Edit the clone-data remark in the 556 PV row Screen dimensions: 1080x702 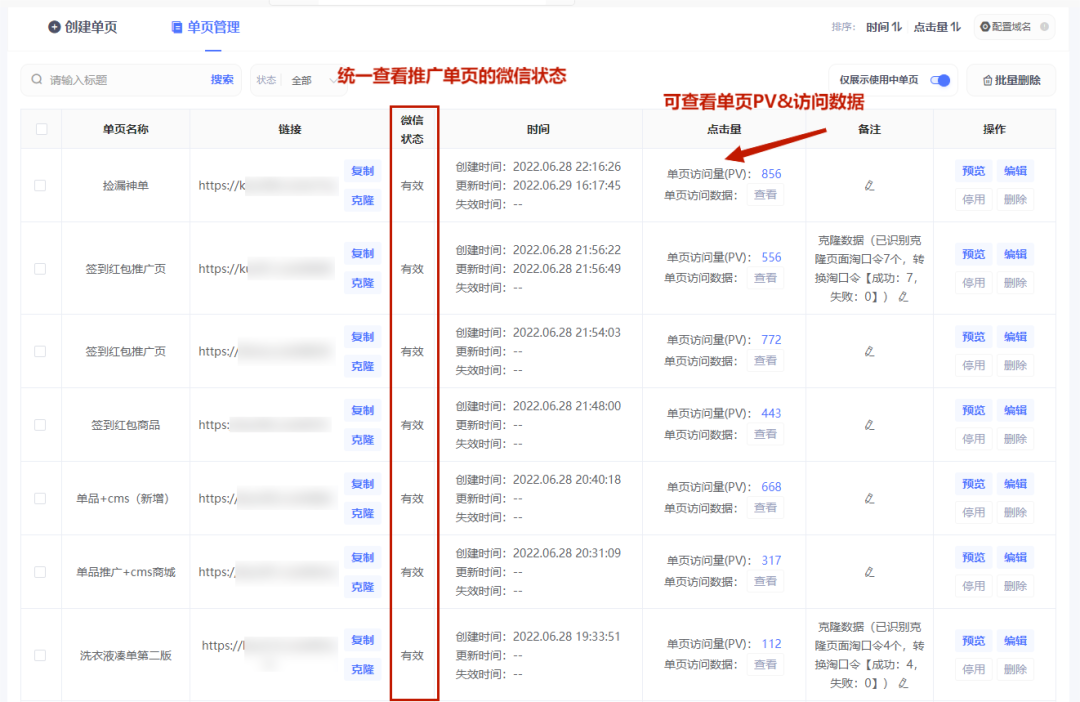tap(903, 297)
